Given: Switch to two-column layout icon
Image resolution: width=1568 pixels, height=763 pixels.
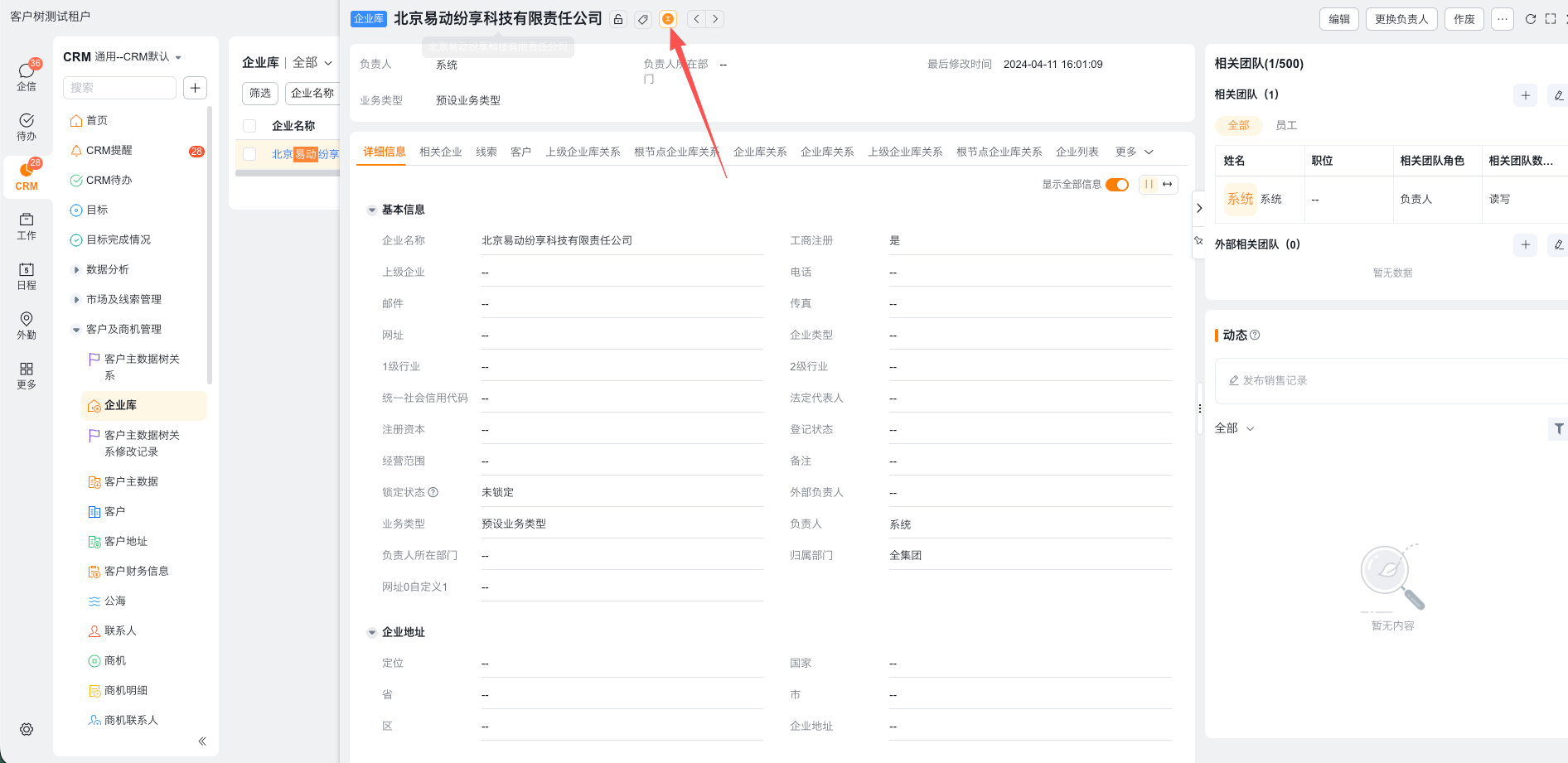Looking at the screenshot, I should (1149, 184).
